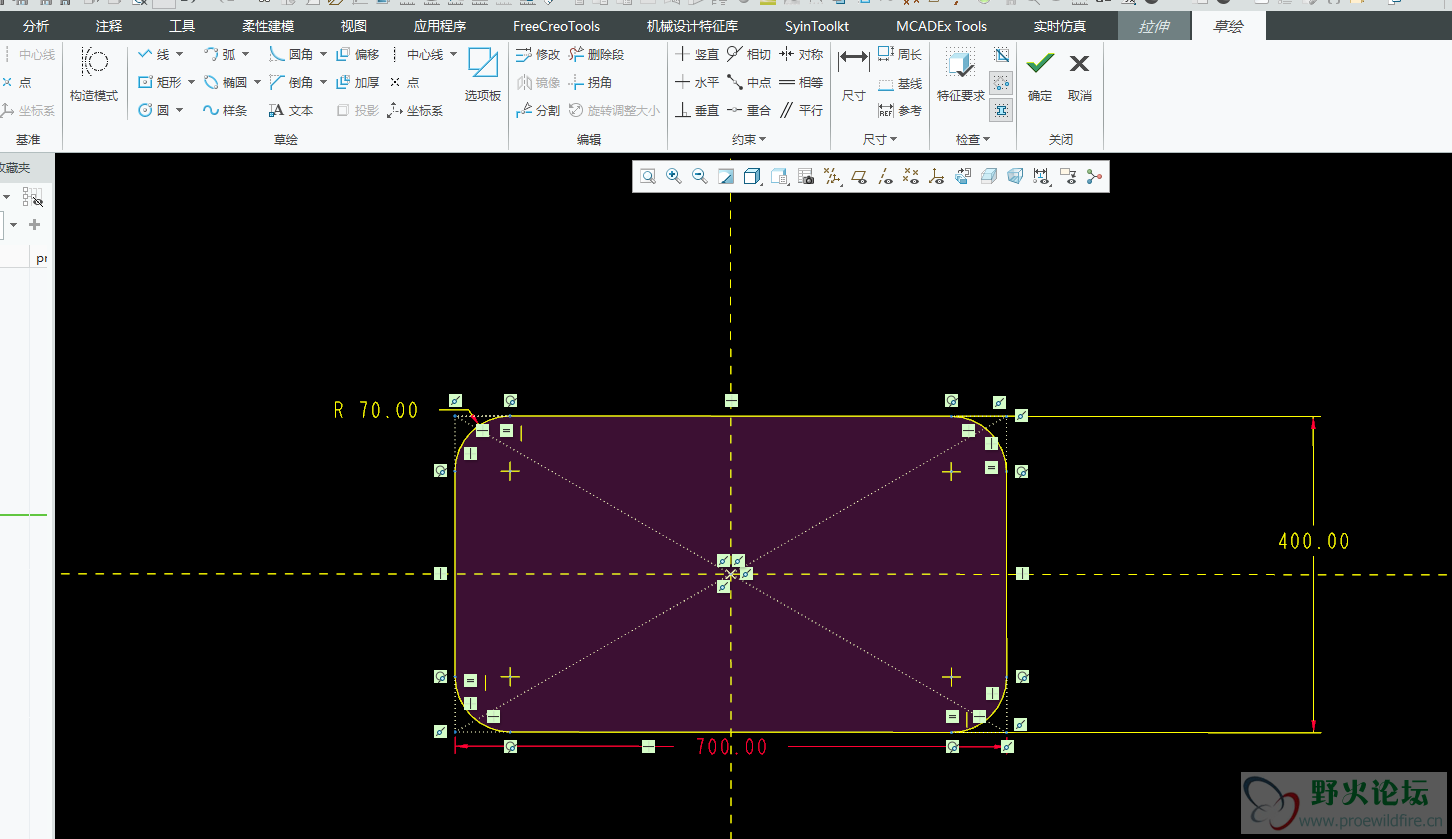Apply the Horizontal (水平) constraint
The height and width of the screenshot is (839, 1452).
697,82
